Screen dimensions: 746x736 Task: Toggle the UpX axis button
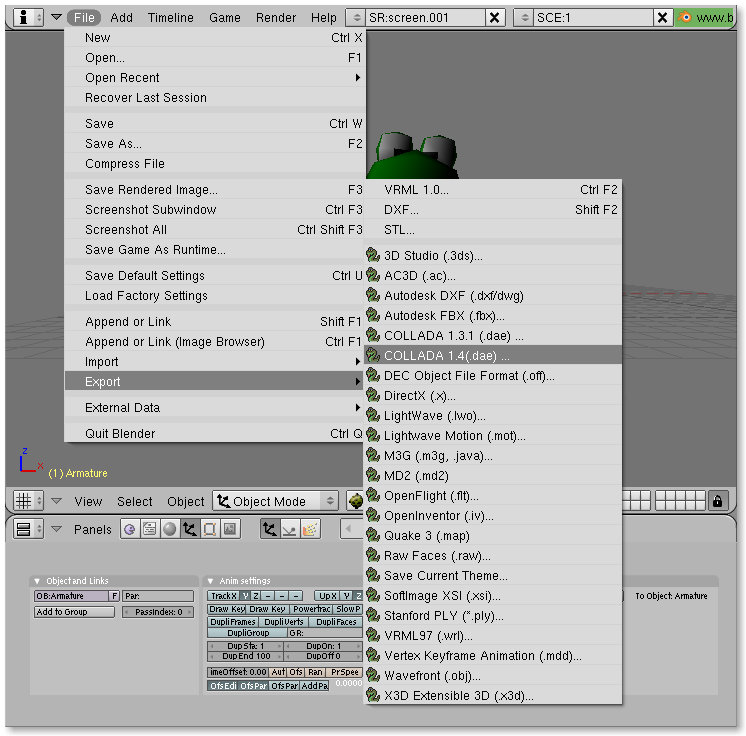pos(328,596)
